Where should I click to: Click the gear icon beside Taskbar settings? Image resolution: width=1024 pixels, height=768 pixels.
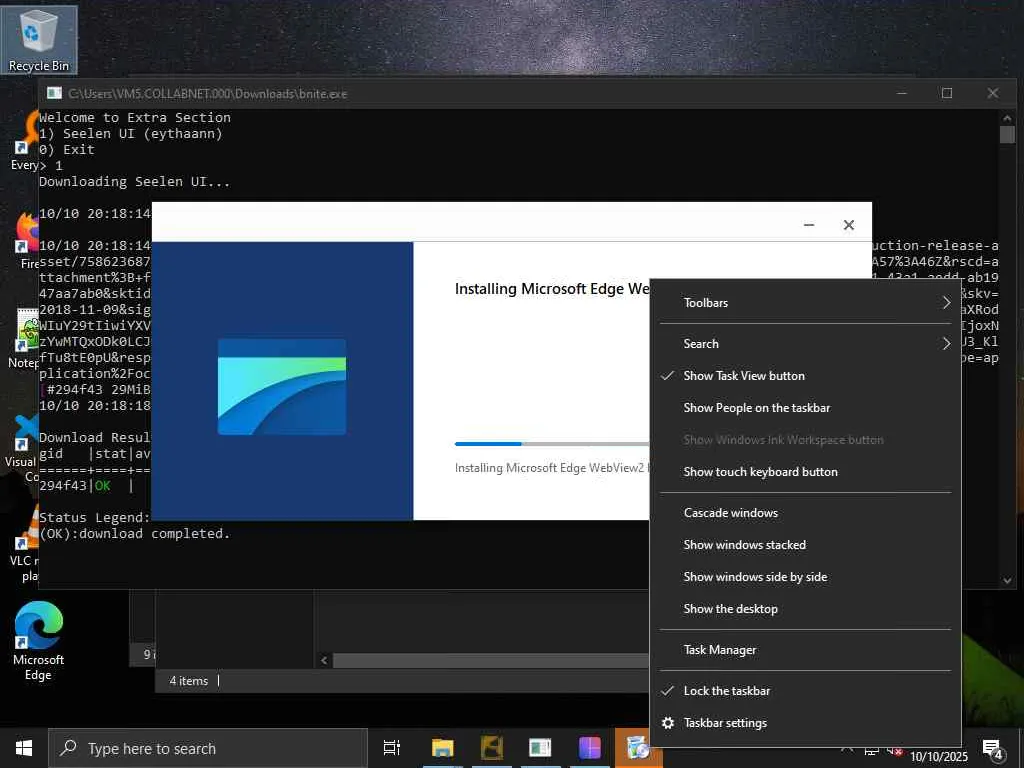(x=667, y=722)
